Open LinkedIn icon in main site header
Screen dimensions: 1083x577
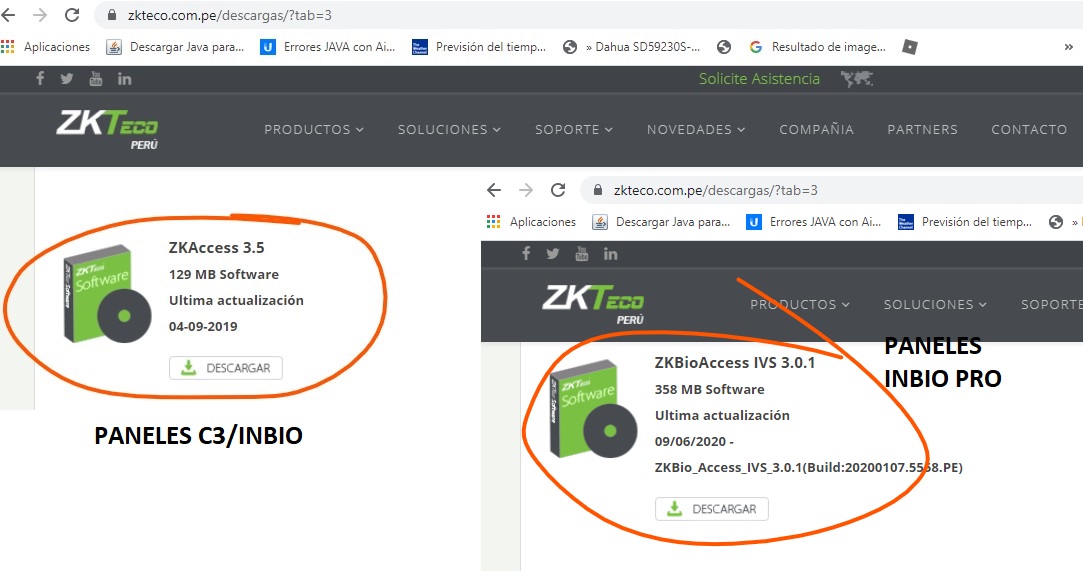(x=124, y=79)
